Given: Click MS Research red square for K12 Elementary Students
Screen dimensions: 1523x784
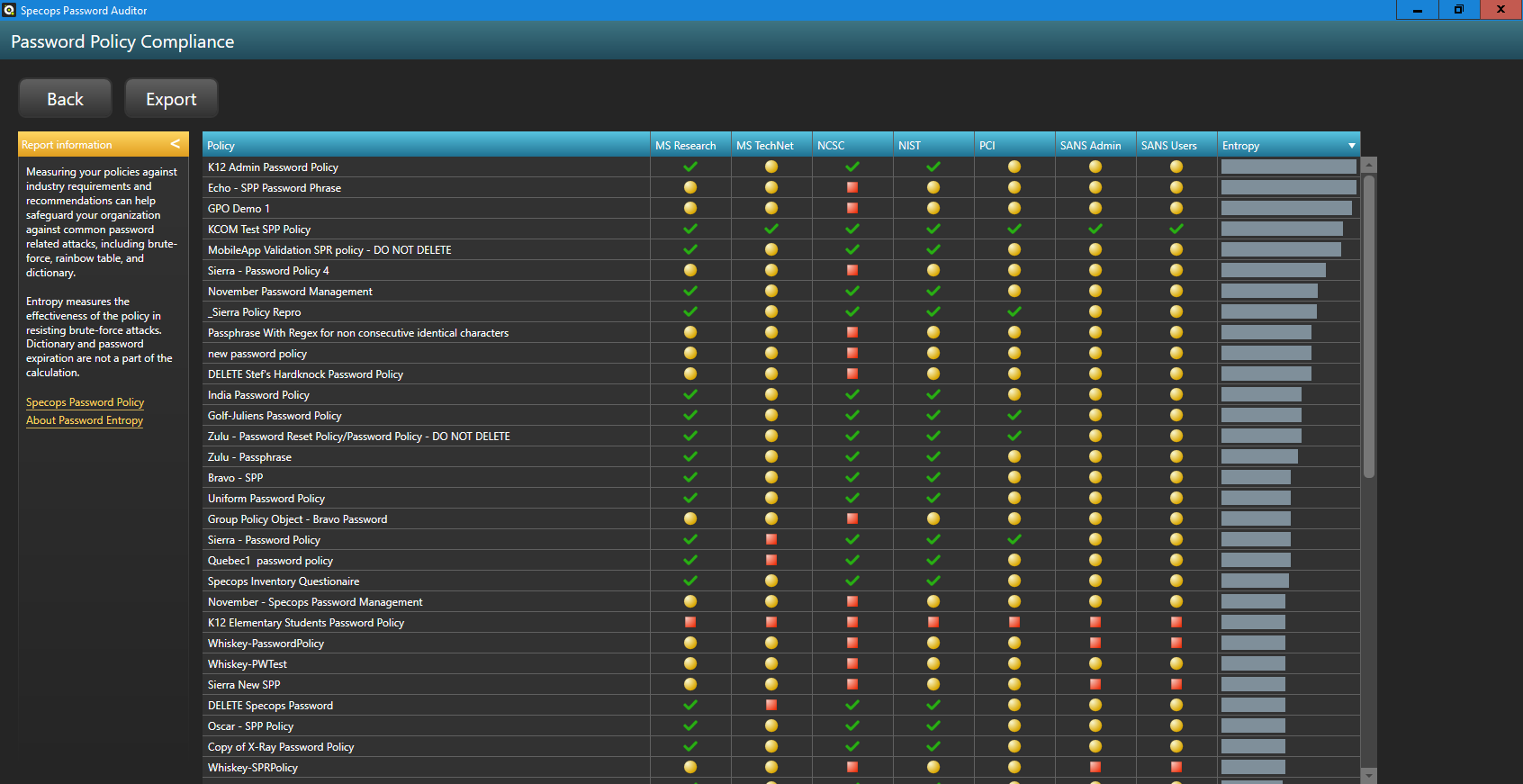Looking at the screenshot, I should click(x=690, y=622).
